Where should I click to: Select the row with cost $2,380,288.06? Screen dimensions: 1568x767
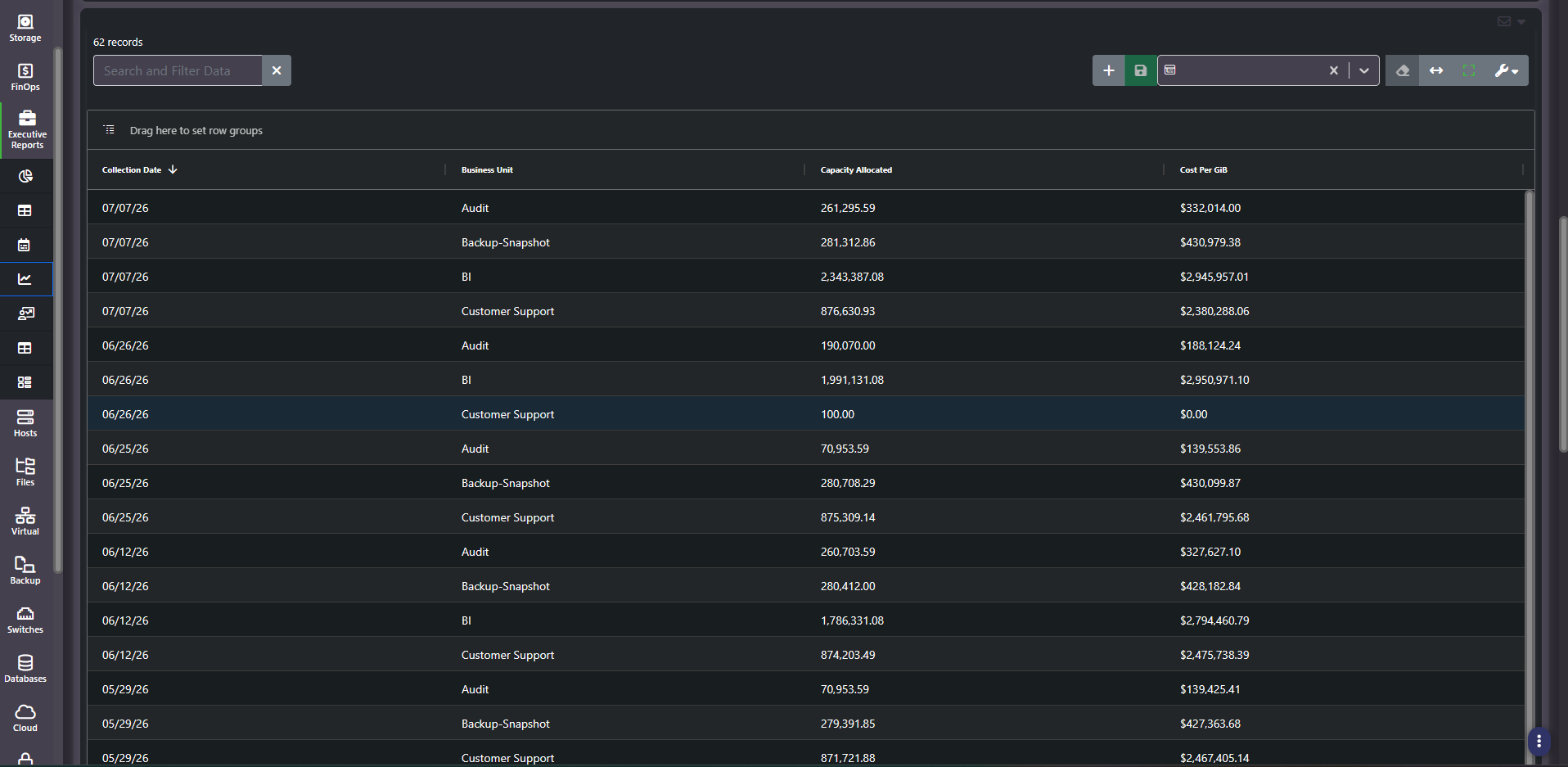click(x=806, y=311)
